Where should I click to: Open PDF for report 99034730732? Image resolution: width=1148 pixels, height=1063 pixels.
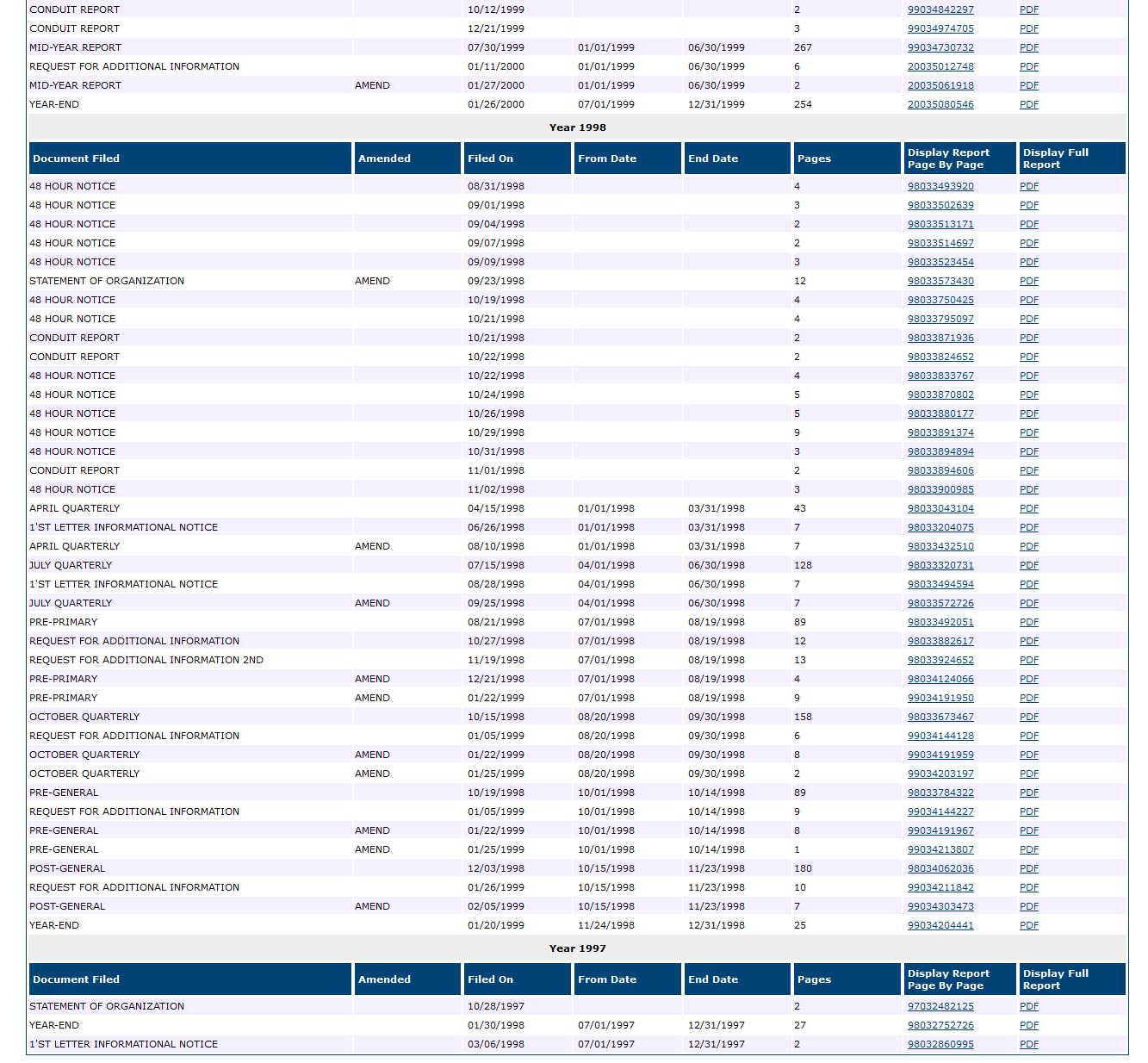pos(1029,47)
